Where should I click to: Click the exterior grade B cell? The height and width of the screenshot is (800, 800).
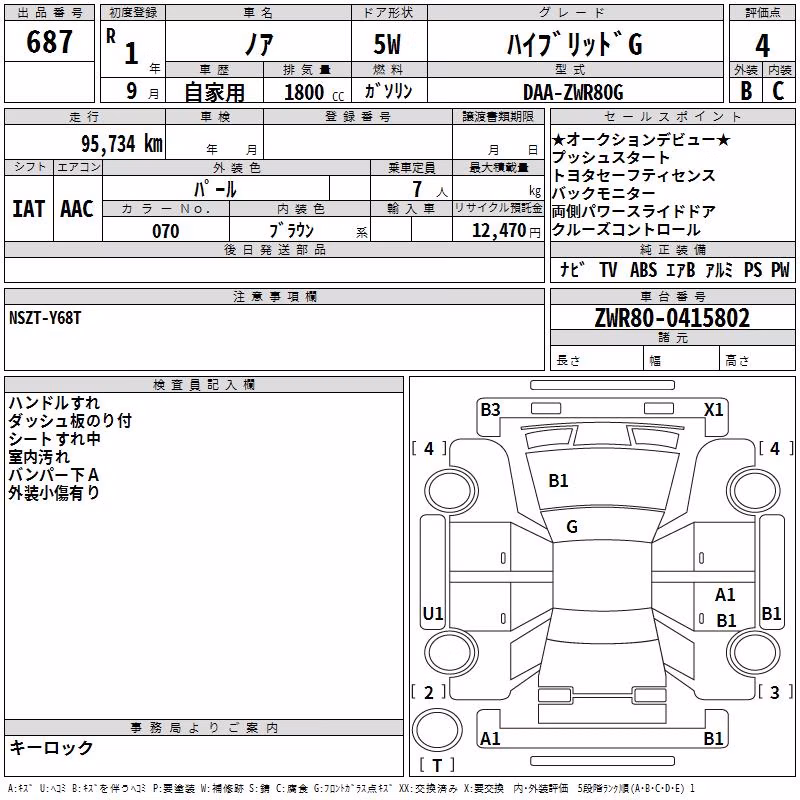pos(746,90)
